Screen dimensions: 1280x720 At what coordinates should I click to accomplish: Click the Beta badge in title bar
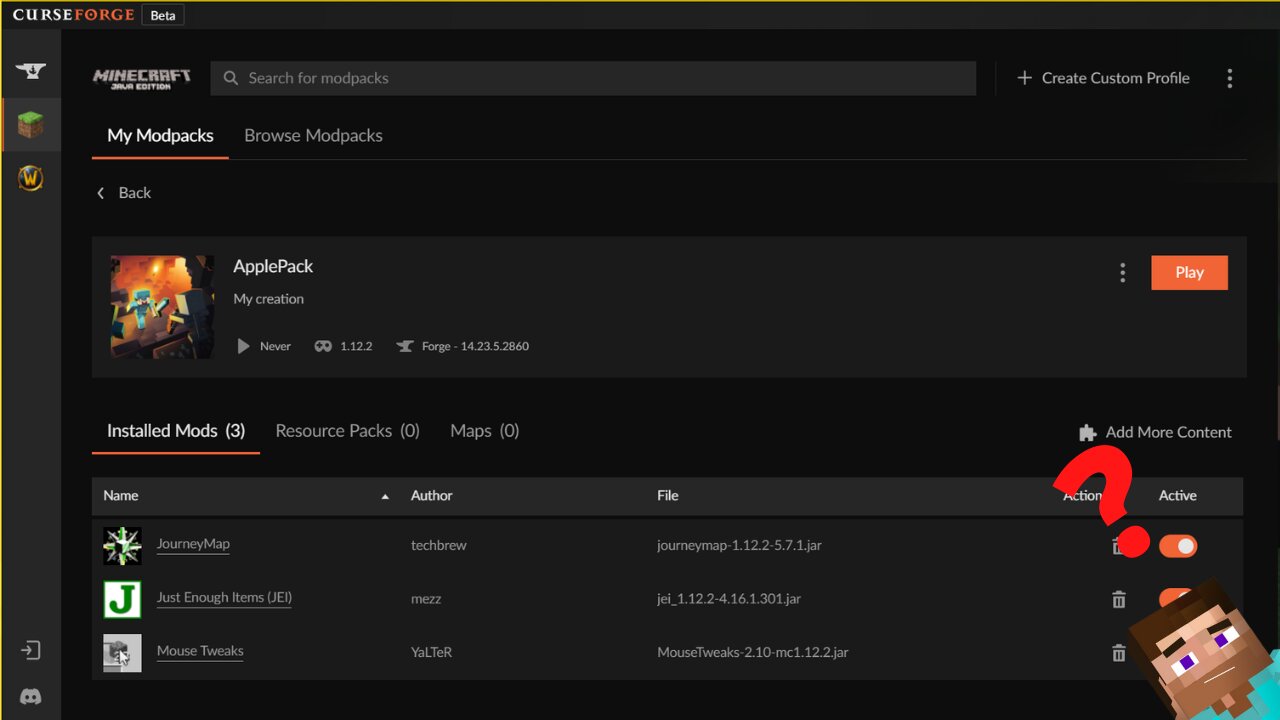tap(162, 15)
